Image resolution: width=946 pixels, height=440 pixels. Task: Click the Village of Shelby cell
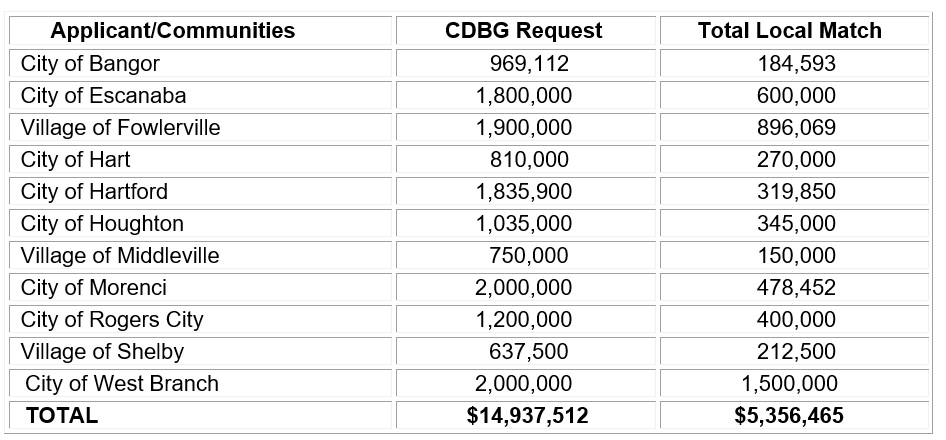[x=102, y=351]
